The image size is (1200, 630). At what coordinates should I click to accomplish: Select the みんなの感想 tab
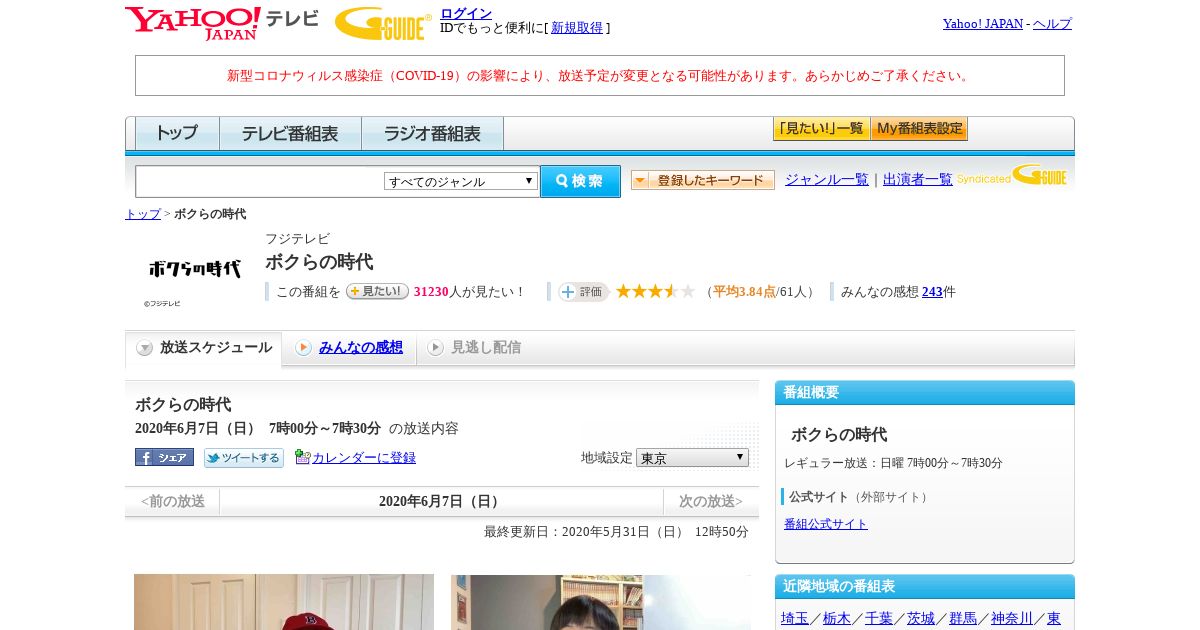pos(349,348)
